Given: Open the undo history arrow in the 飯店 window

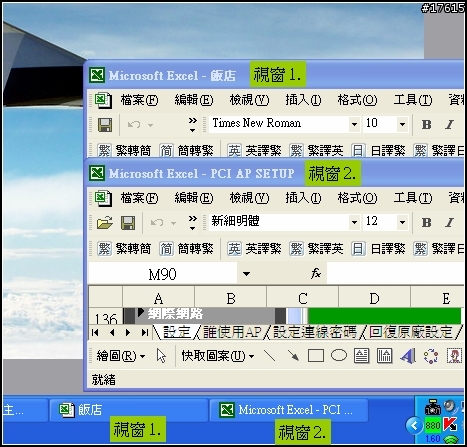Looking at the screenshot, I should (x=150, y=125).
